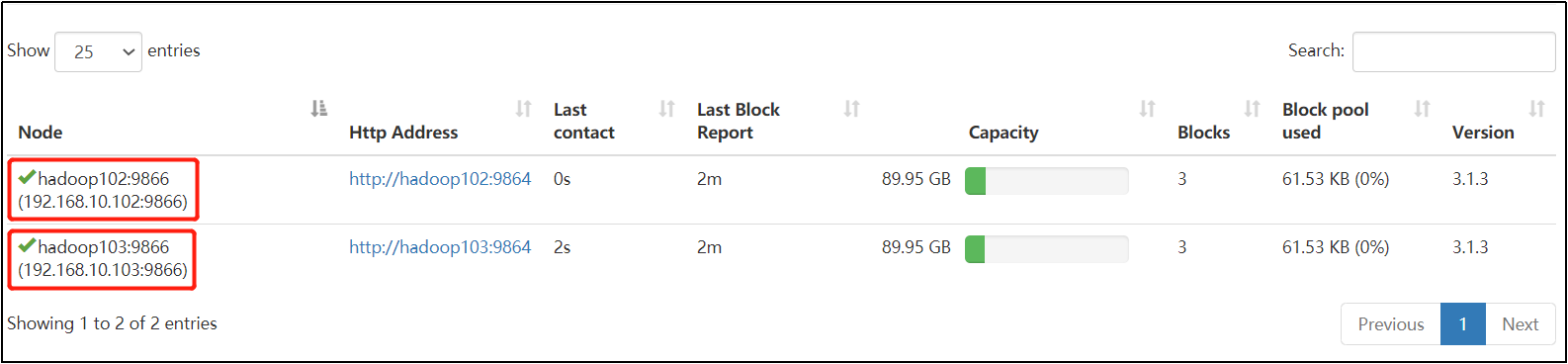Click Last Block Report sort arrows
The width and height of the screenshot is (1568, 364).
[851, 109]
